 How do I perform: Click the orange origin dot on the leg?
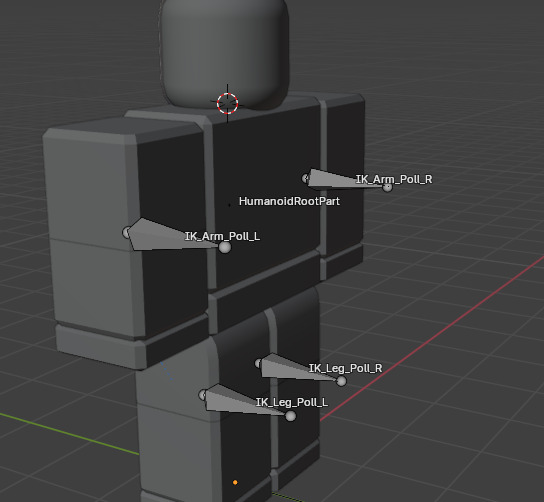[235, 482]
